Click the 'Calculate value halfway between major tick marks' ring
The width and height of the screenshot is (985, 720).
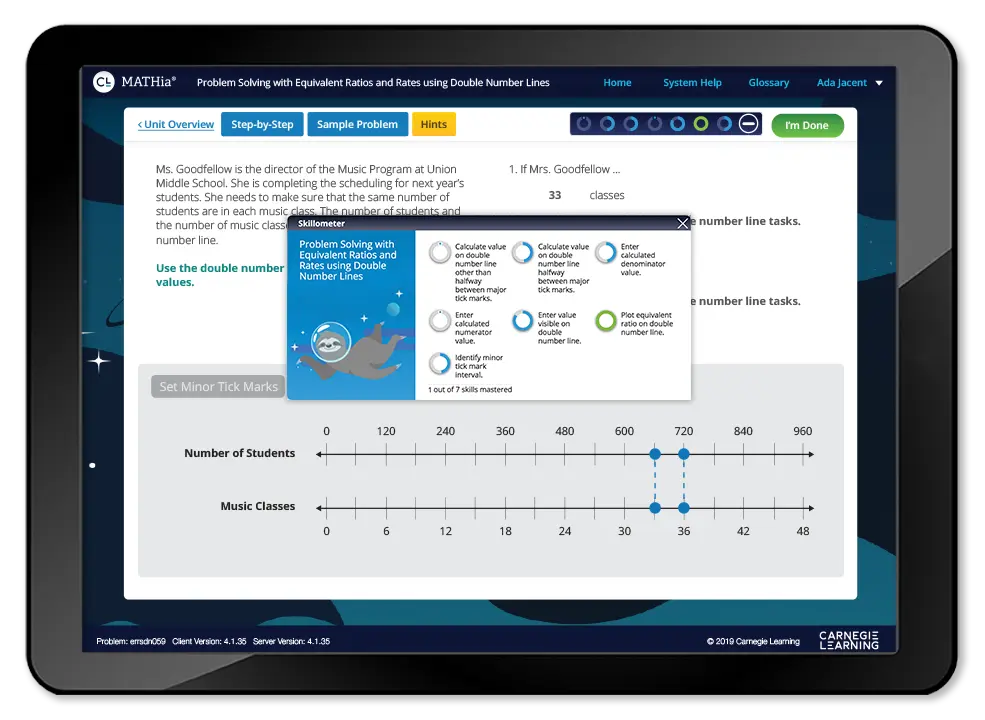[522, 252]
